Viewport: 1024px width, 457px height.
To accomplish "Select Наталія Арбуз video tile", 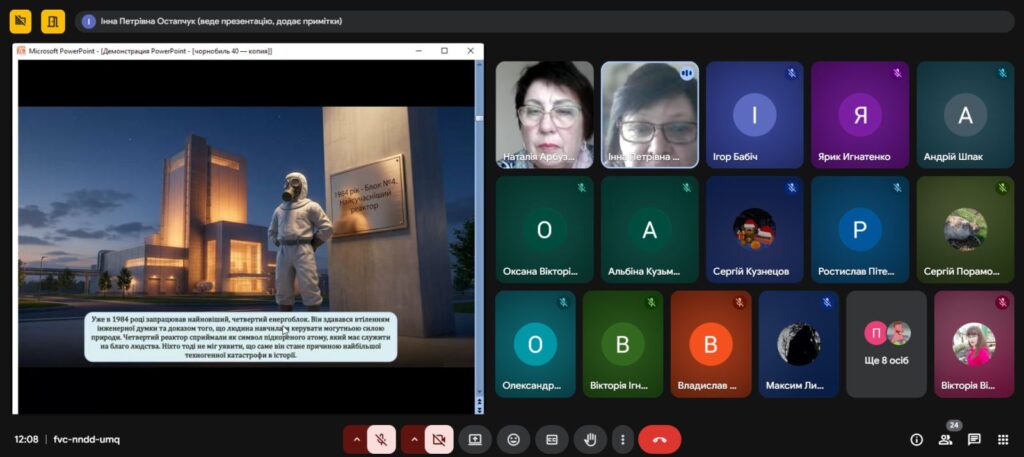I will coord(545,114).
